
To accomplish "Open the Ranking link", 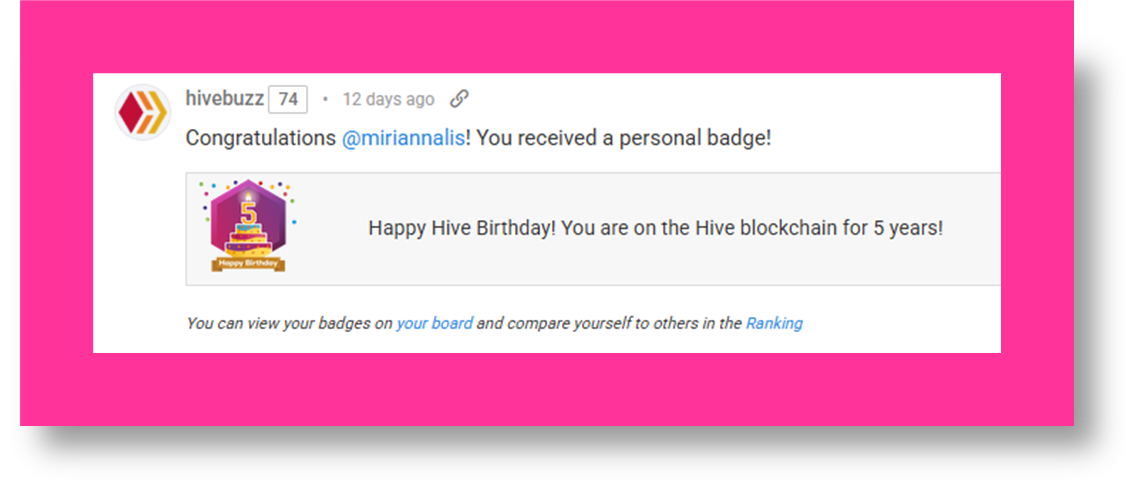I will tap(774, 323).
